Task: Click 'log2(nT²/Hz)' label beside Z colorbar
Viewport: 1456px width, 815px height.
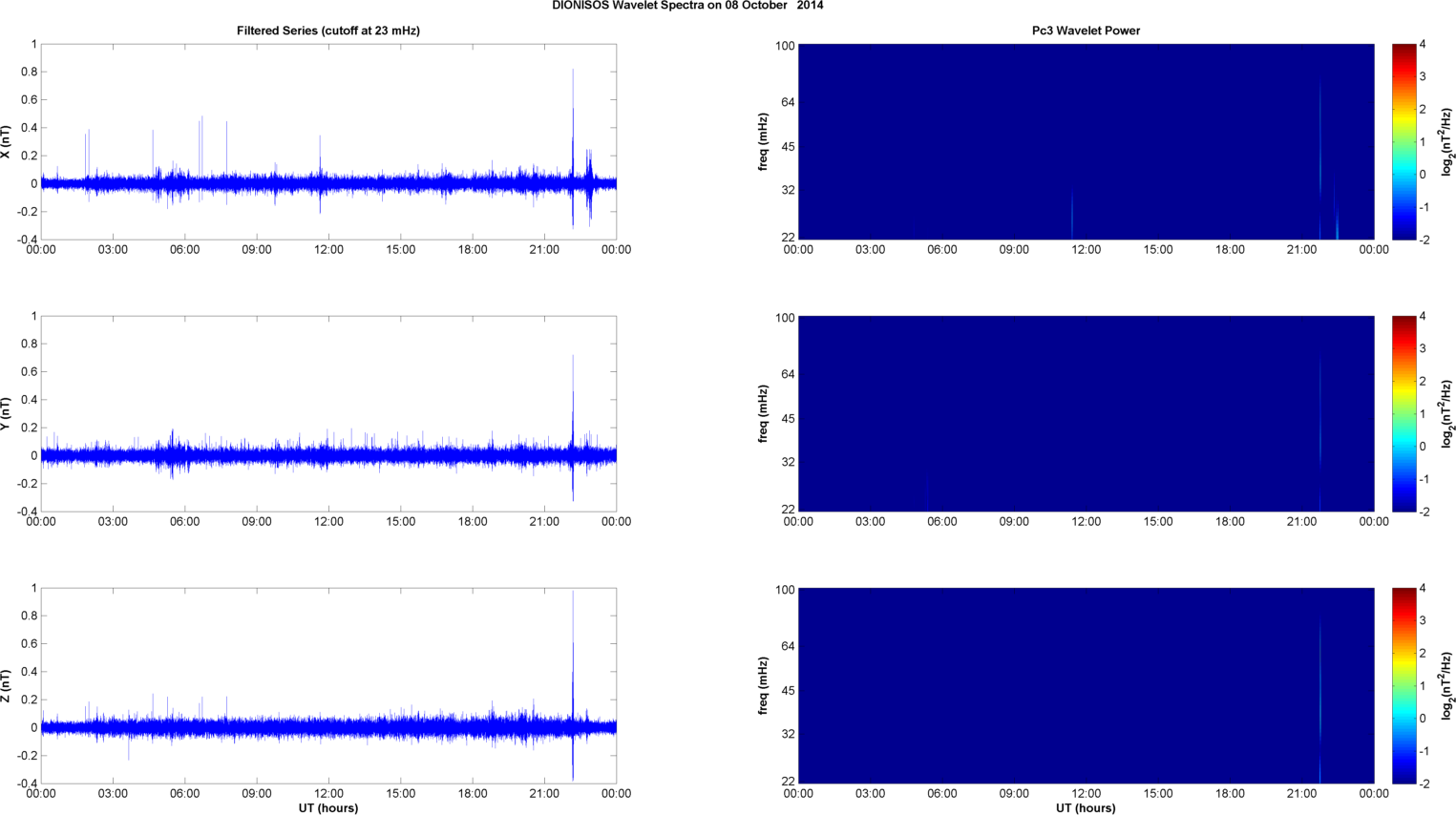Action: (x=1447, y=686)
